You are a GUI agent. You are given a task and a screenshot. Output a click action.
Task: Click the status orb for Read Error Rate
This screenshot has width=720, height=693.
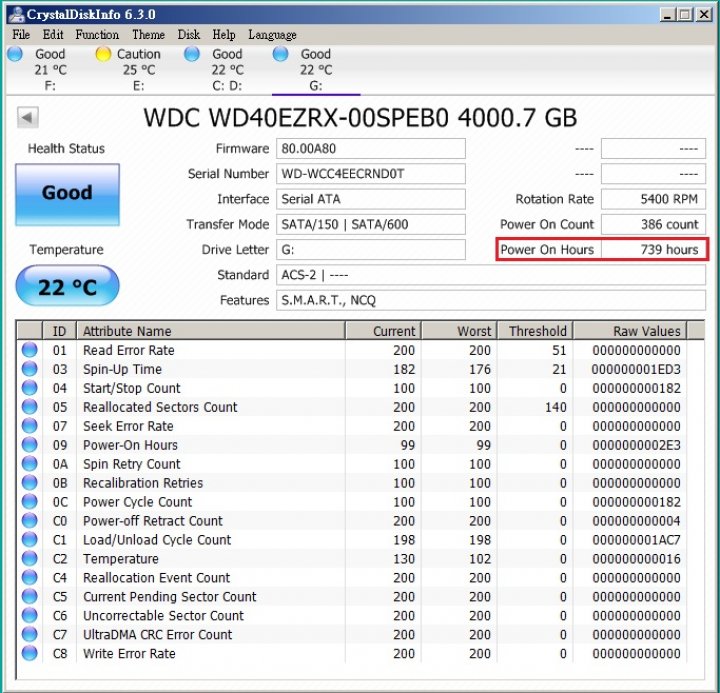coord(29,350)
